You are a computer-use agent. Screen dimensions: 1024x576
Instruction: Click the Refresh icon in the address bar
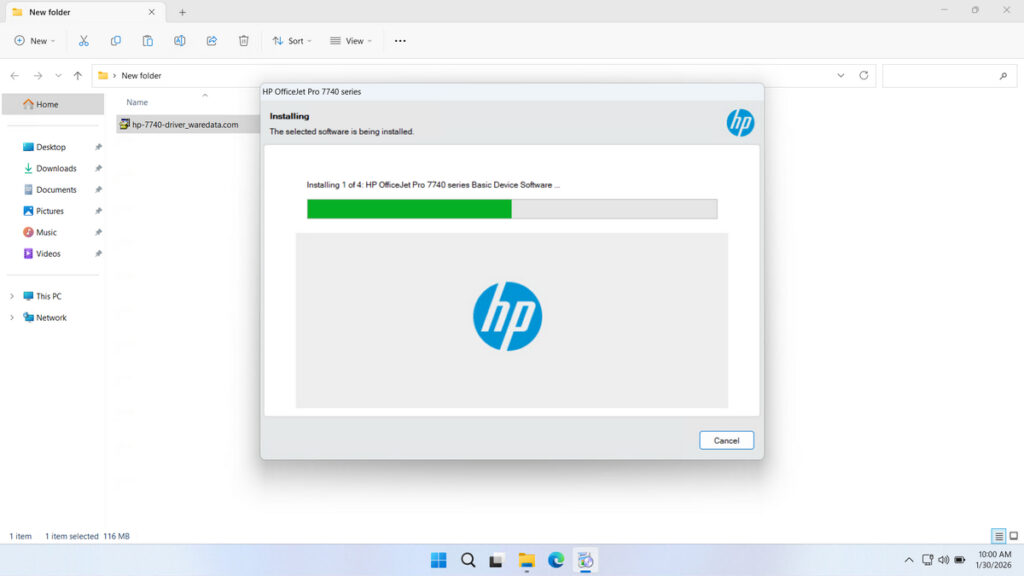click(862, 75)
